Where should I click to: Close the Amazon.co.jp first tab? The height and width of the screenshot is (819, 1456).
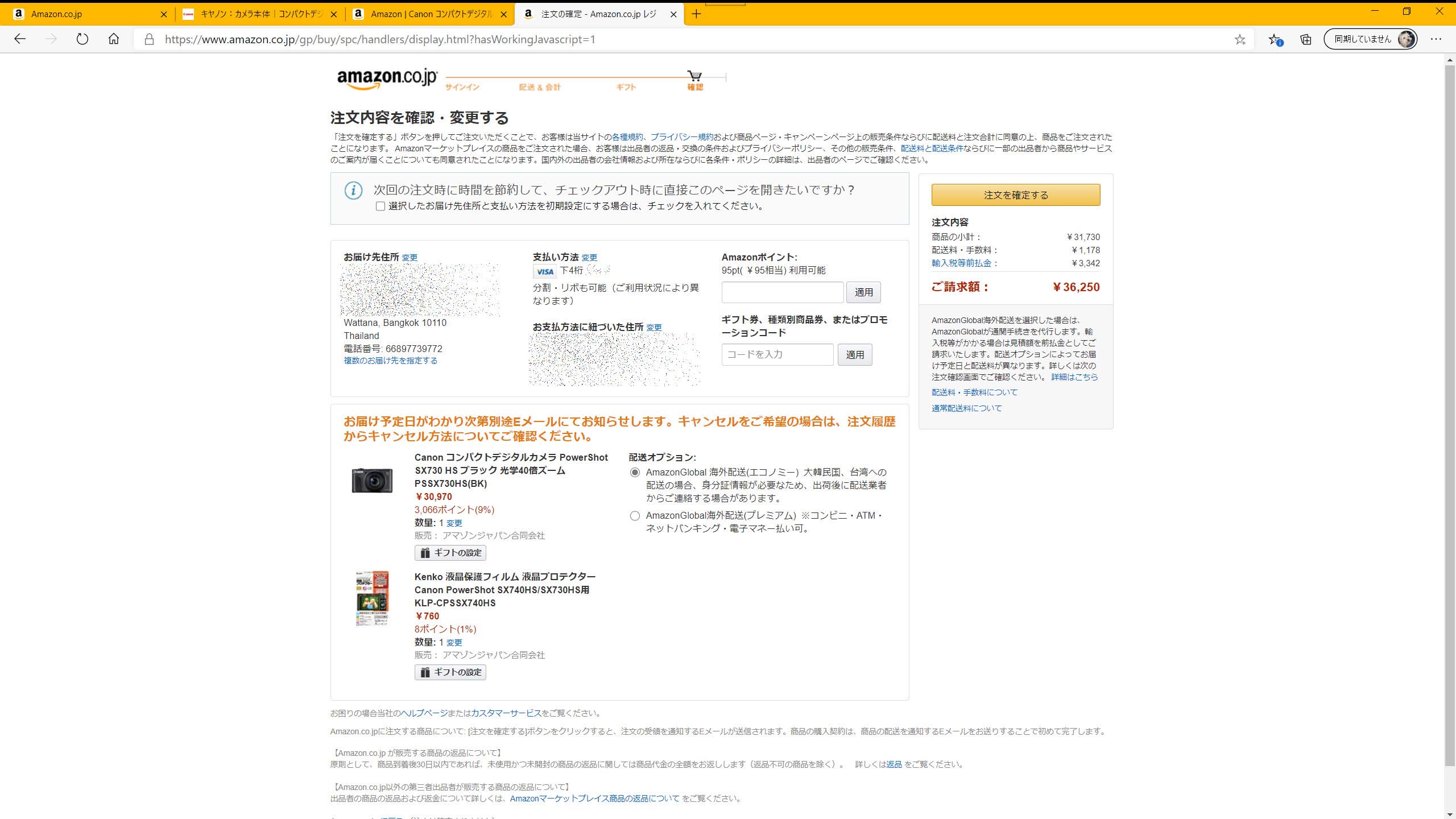pyautogui.click(x=164, y=14)
